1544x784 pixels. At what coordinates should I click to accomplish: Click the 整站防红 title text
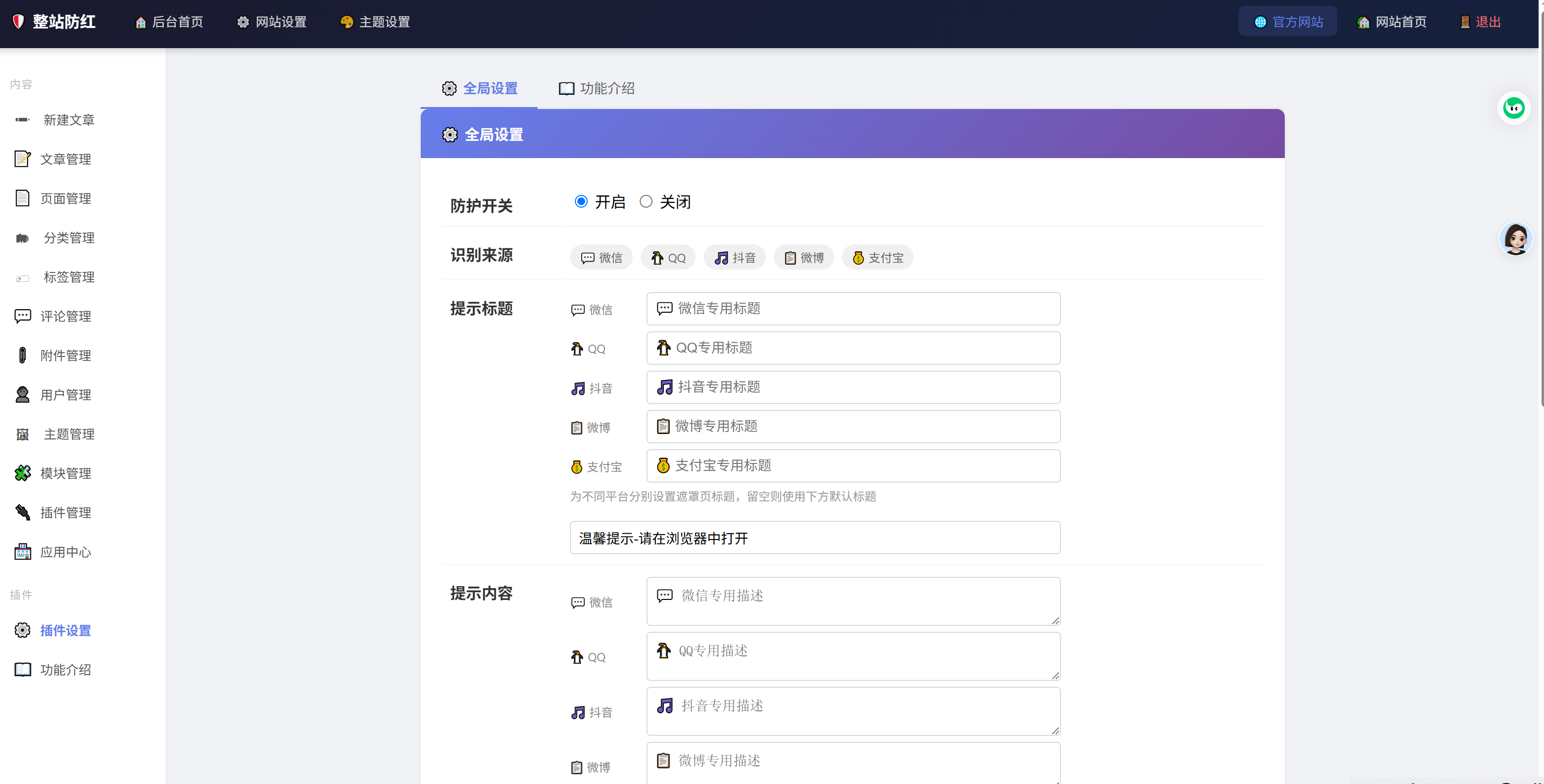click(x=64, y=22)
